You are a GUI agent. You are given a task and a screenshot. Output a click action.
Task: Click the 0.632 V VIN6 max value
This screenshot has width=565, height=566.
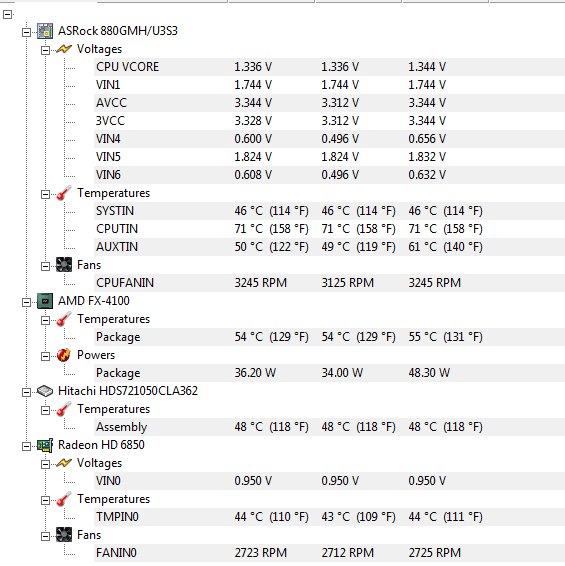[427, 175]
